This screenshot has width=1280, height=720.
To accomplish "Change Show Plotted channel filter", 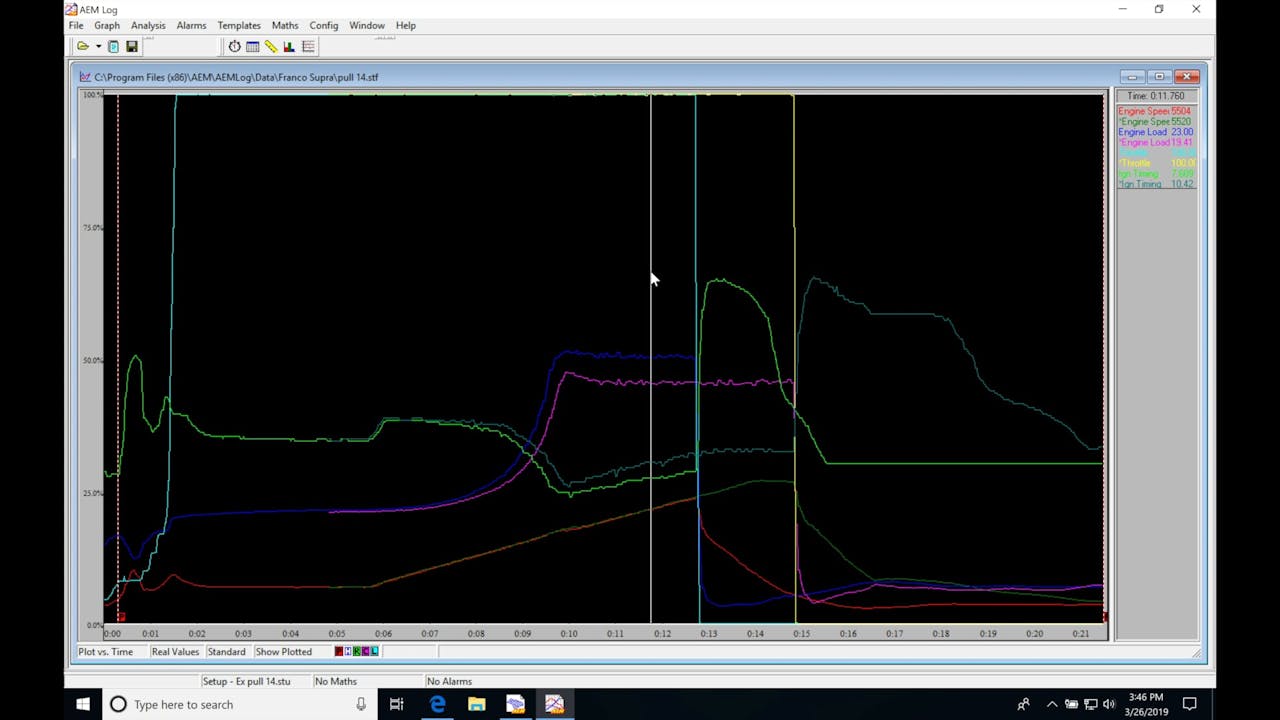I will [x=284, y=651].
